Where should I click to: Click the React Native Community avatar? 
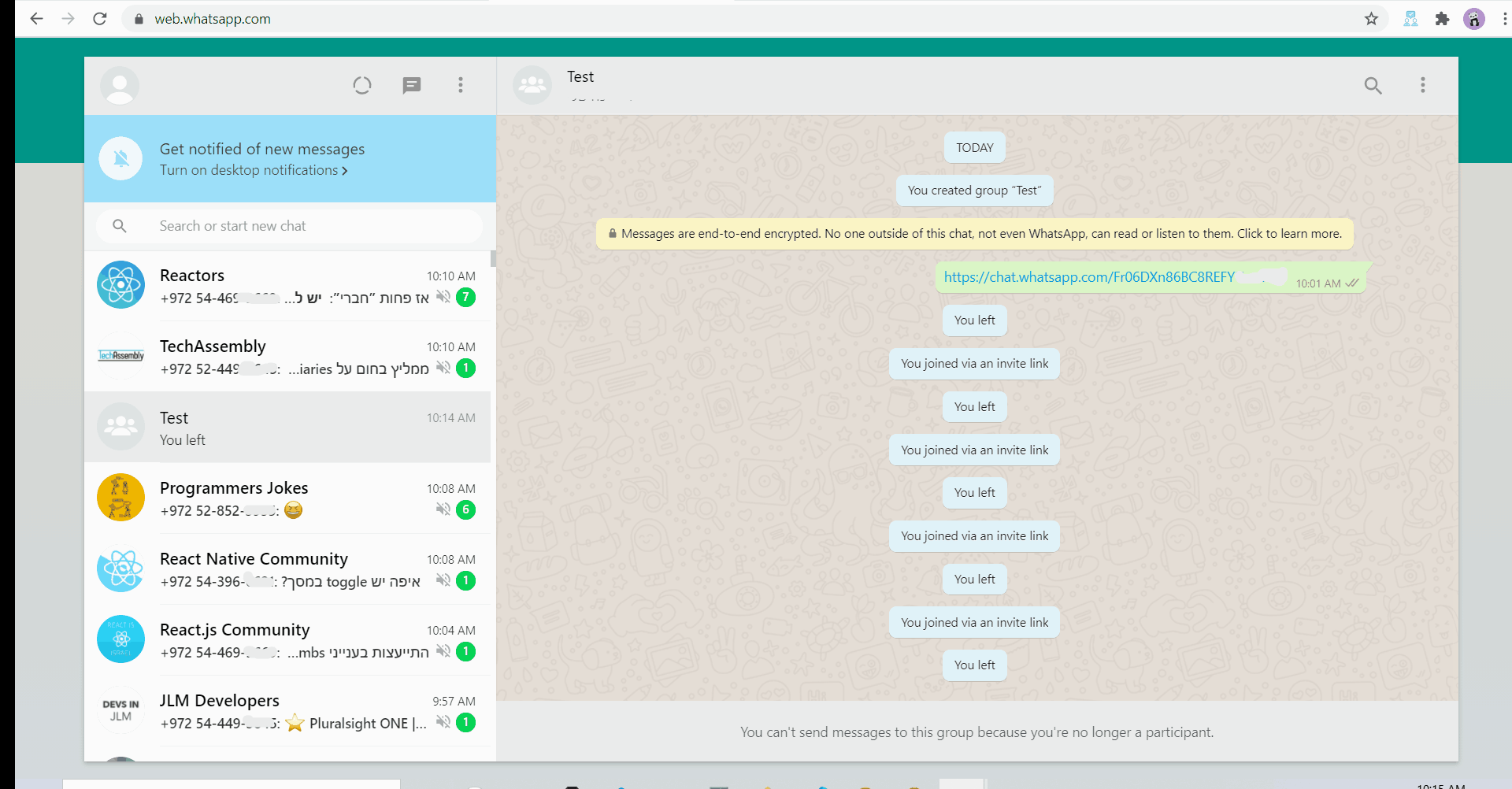pyautogui.click(x=120, y=569)
